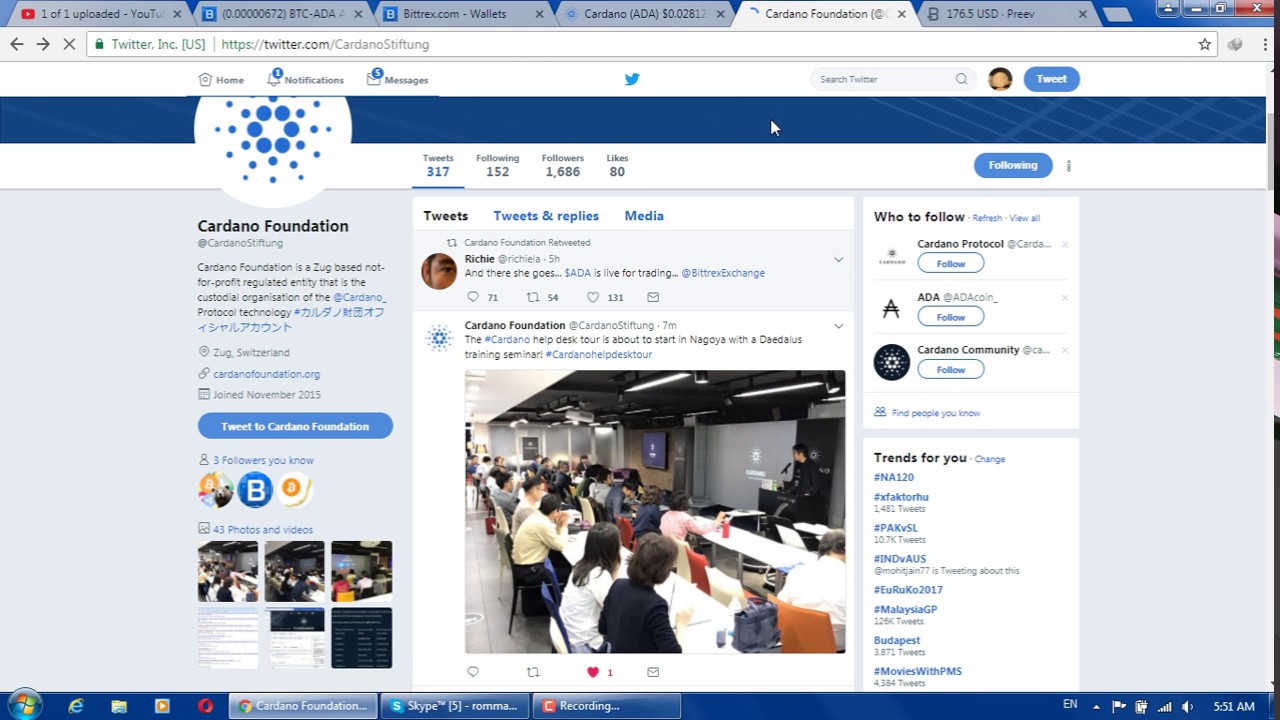
Task: Stop loading the page
Action: click(69, 44)
